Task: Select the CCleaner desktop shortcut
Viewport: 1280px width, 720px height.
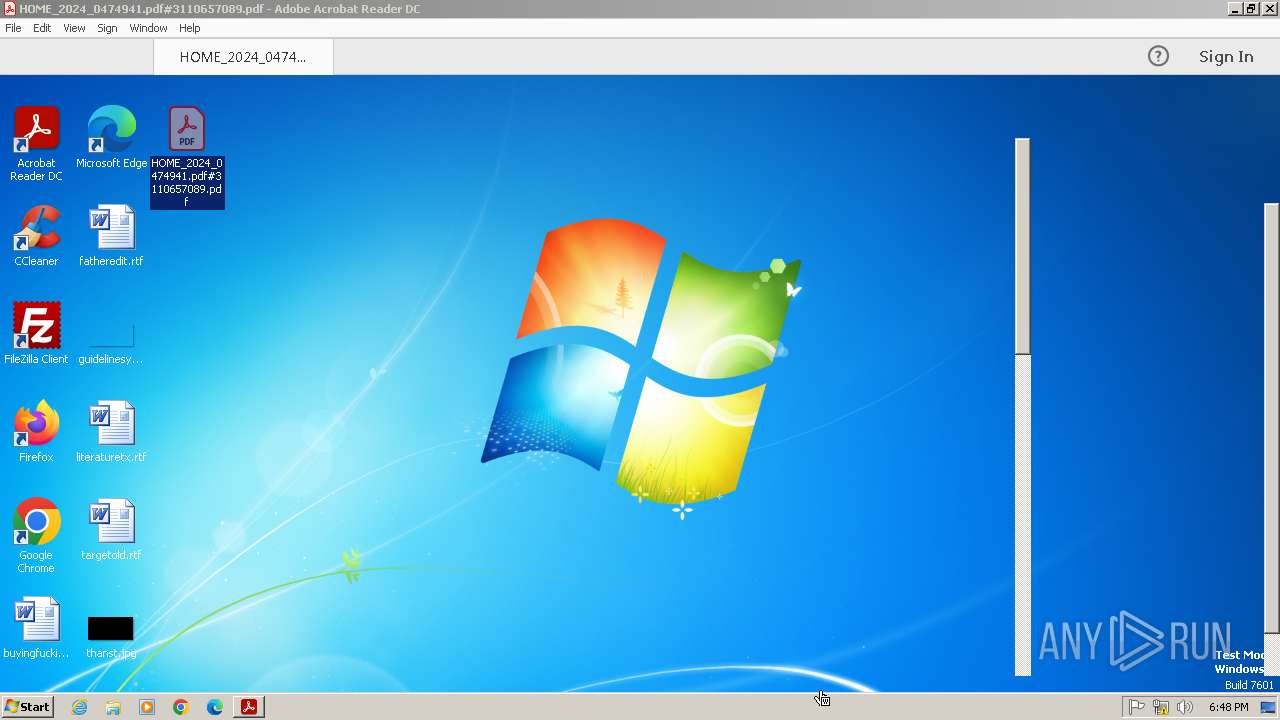Action: tap(36, 236)
